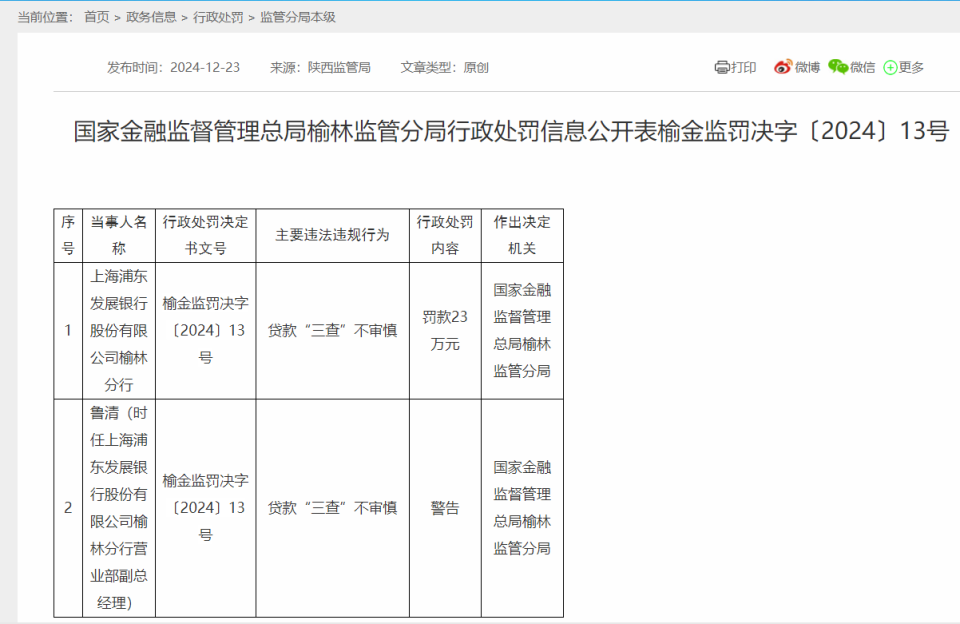Click the 当事人名称 column header
The width and height of the screenshot is (960, 624).
point(119,236)
